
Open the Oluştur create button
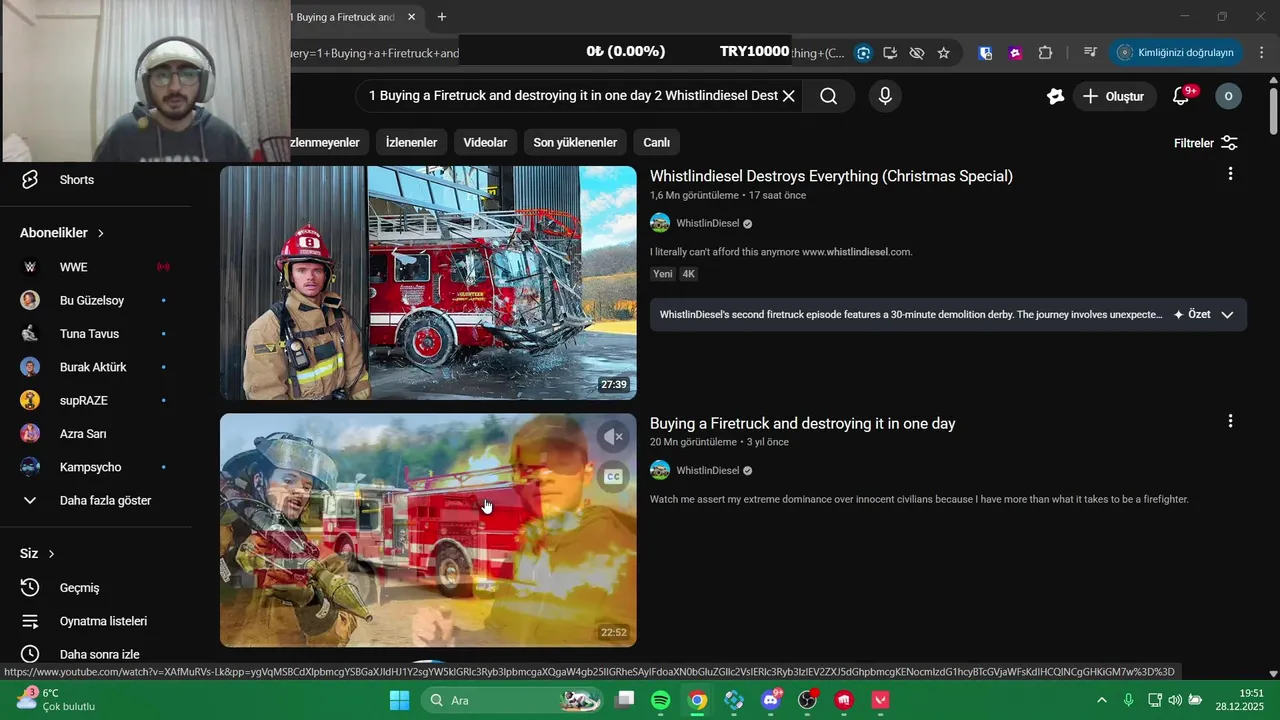point(1114,96)
